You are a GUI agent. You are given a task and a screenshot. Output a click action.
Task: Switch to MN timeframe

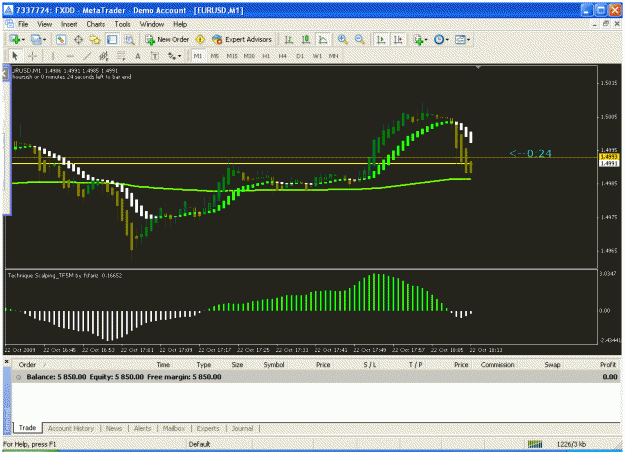[334, 56]
